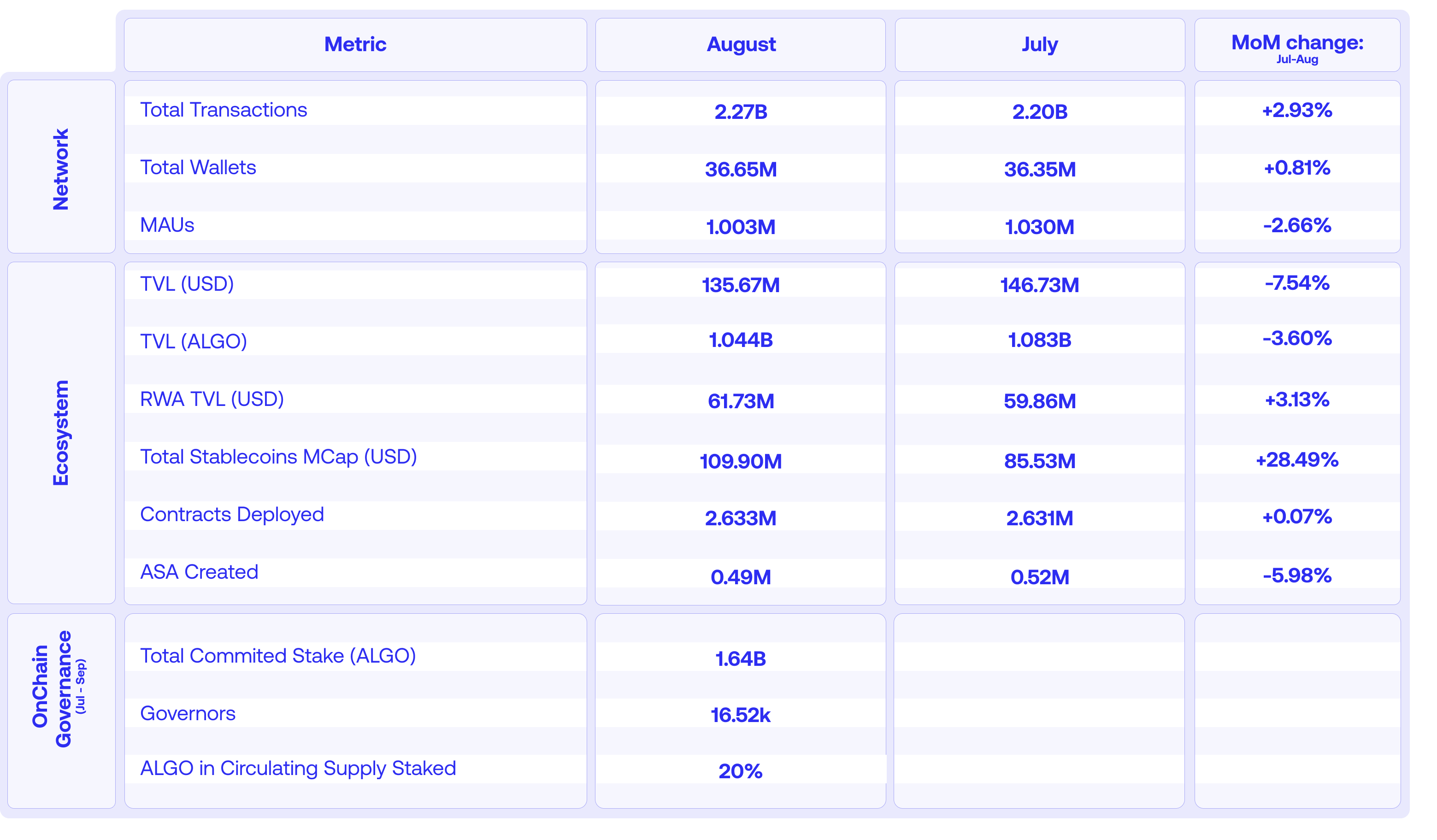Select the Governors value 16.52k
This screenshot has width=1437, height=840.
click(x=740, y=716)
